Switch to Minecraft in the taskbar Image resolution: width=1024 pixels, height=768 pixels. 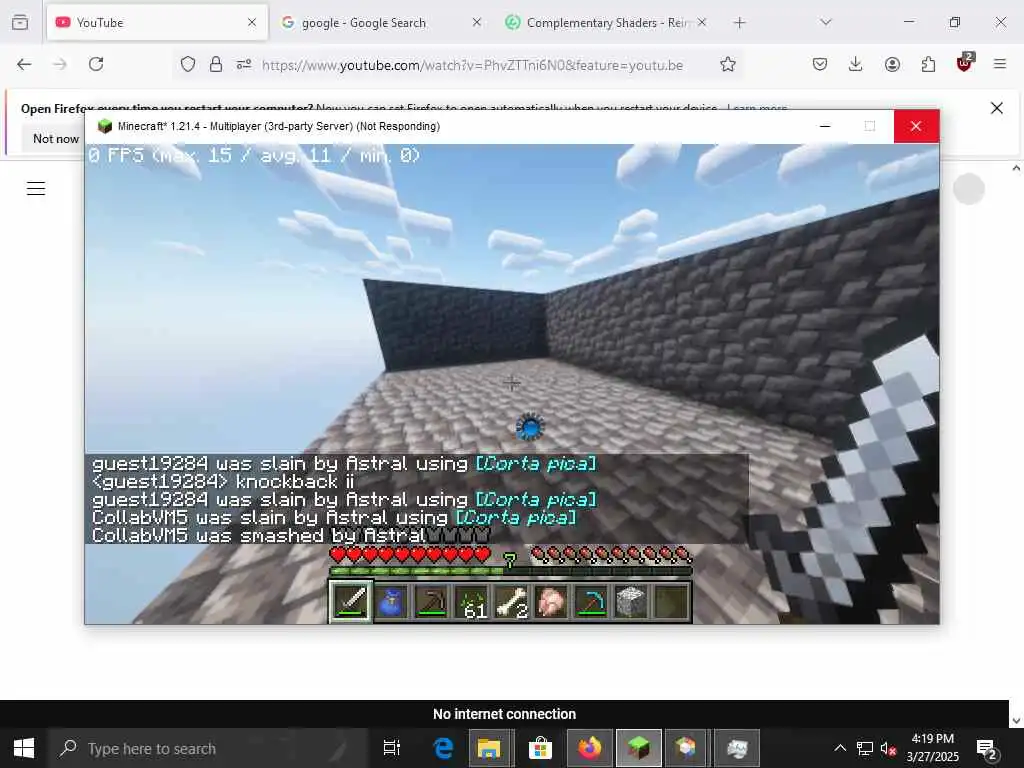[x=638, y=748]
